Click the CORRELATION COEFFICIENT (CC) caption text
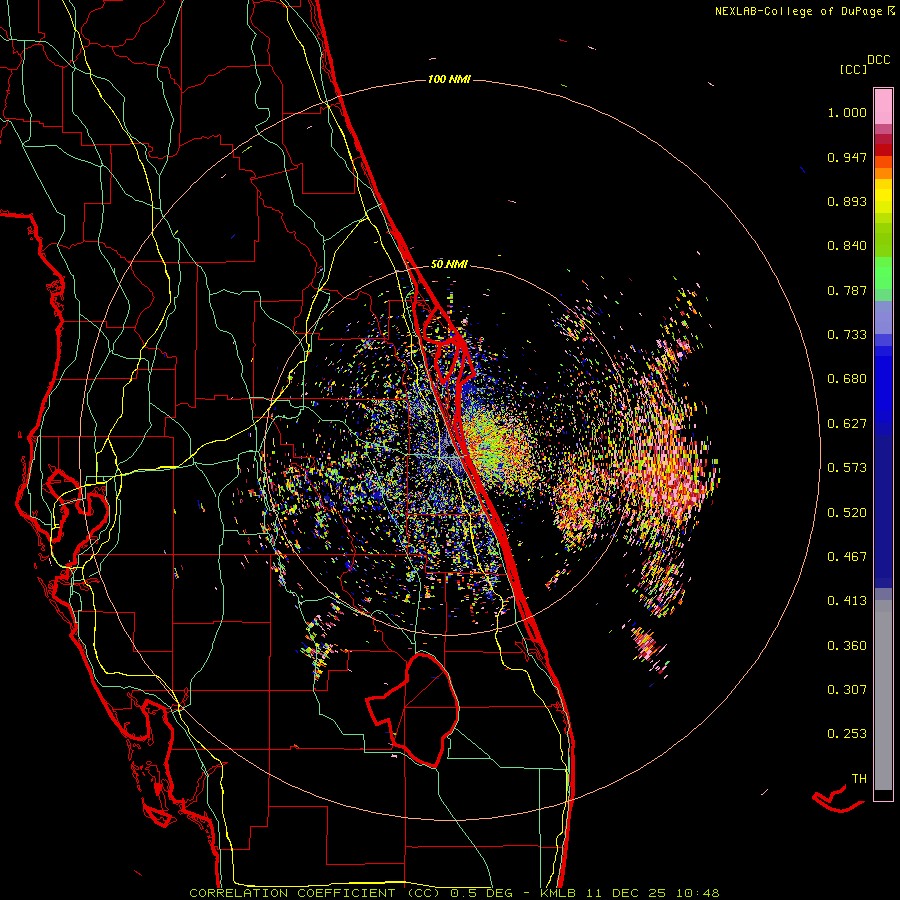This screenshot has width=900, height=900. 315,893
